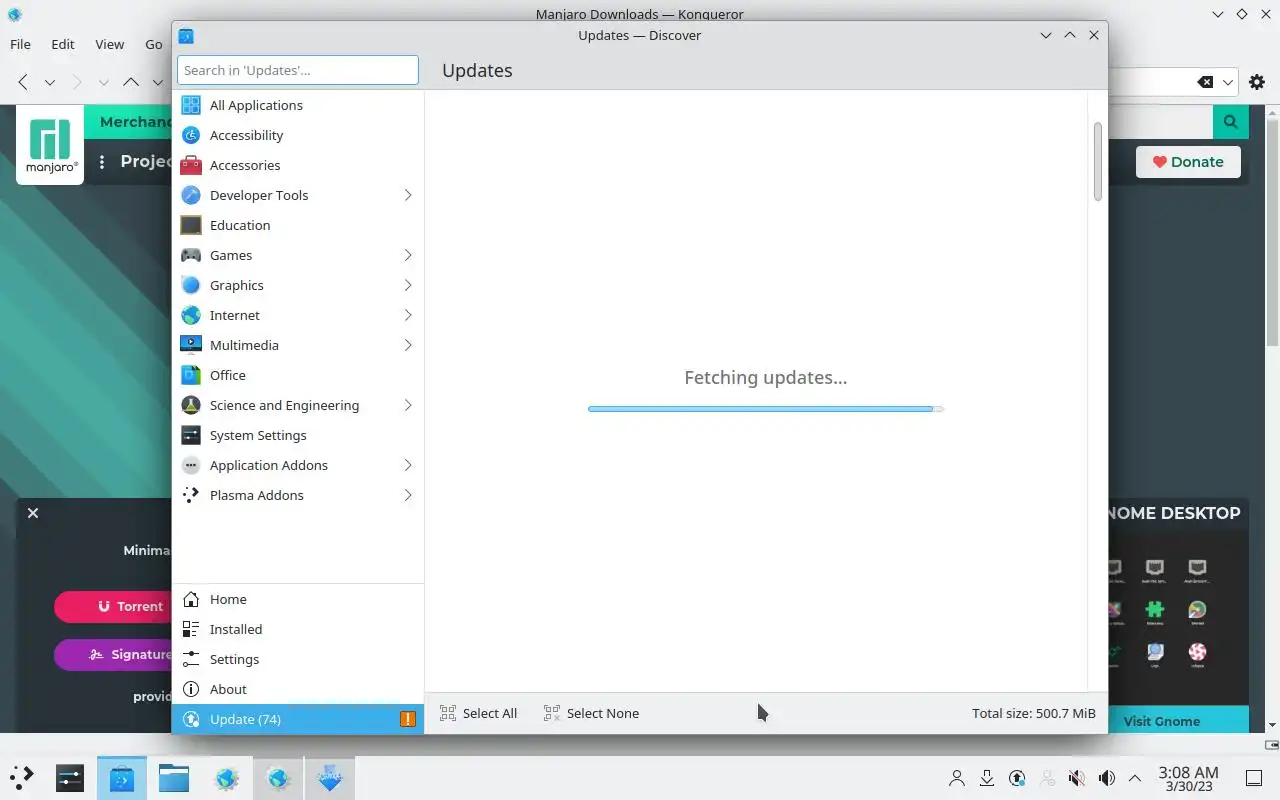Click the Manjaro website search button
The image size is (1280, 800).
pos(1230,122)
